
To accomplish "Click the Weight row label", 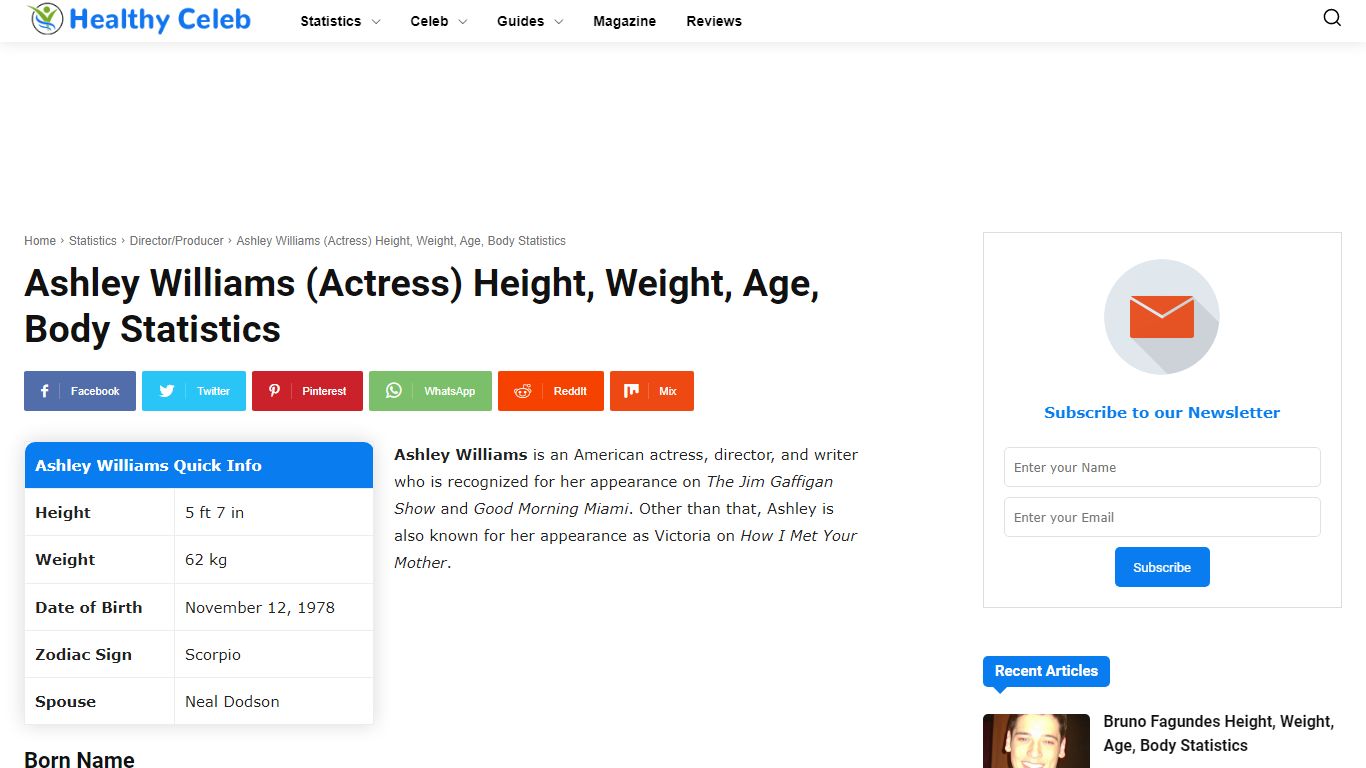I will (65, 559).
